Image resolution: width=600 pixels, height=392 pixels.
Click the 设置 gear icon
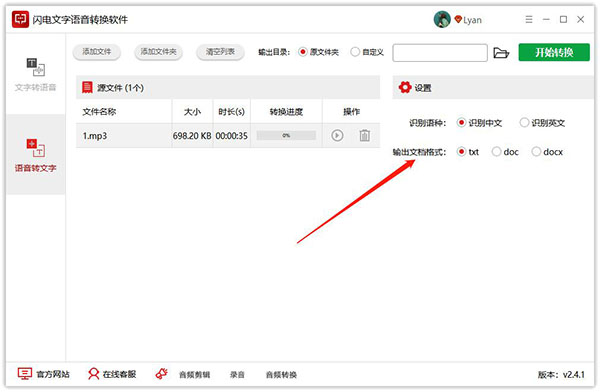pyautogui.click(x=405, y=88)
